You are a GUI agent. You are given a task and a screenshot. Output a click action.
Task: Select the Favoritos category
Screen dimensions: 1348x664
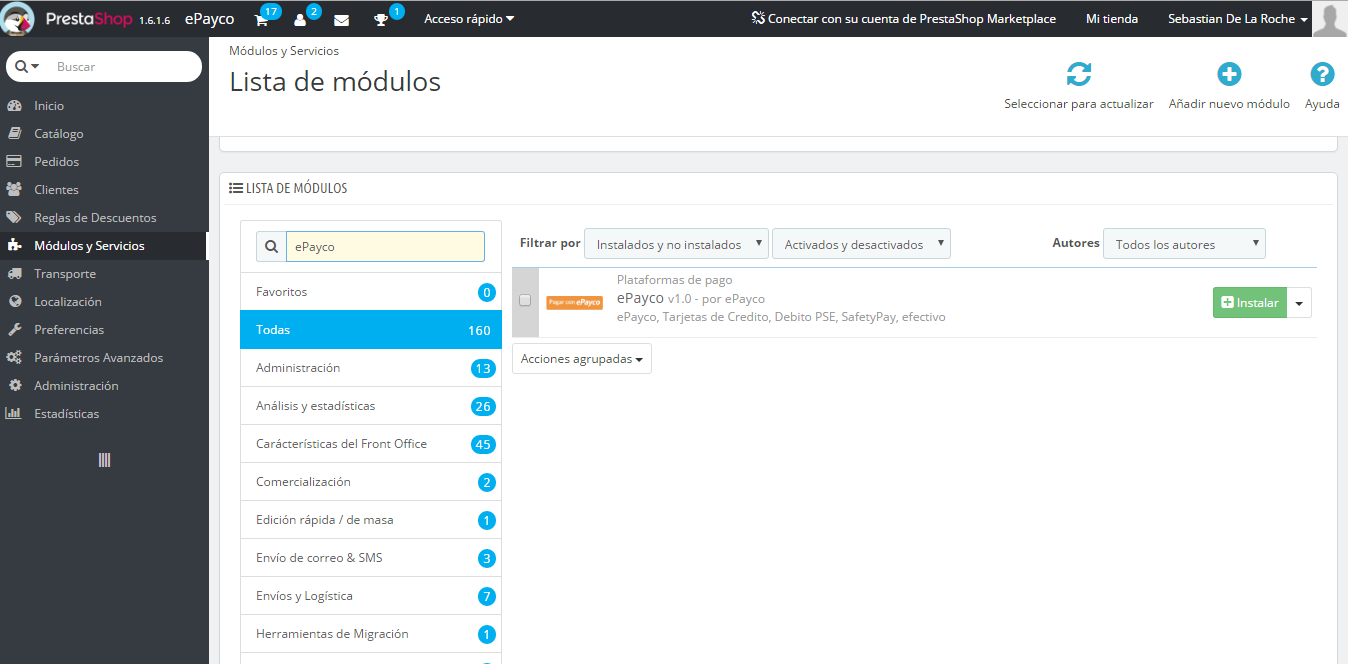(x=371, y=292)
